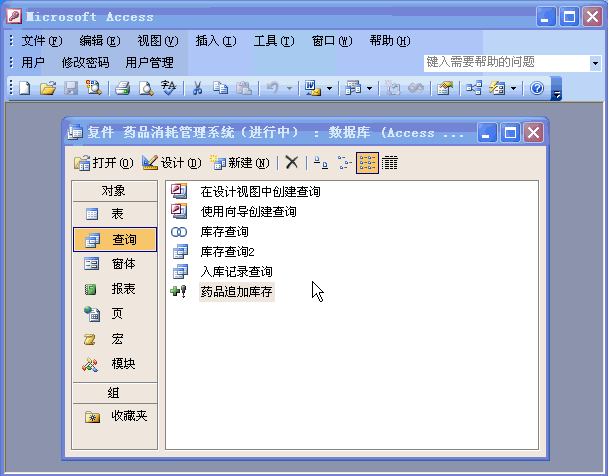
Task: Open the Relationships icon
Action: click(x=474, y=88)
